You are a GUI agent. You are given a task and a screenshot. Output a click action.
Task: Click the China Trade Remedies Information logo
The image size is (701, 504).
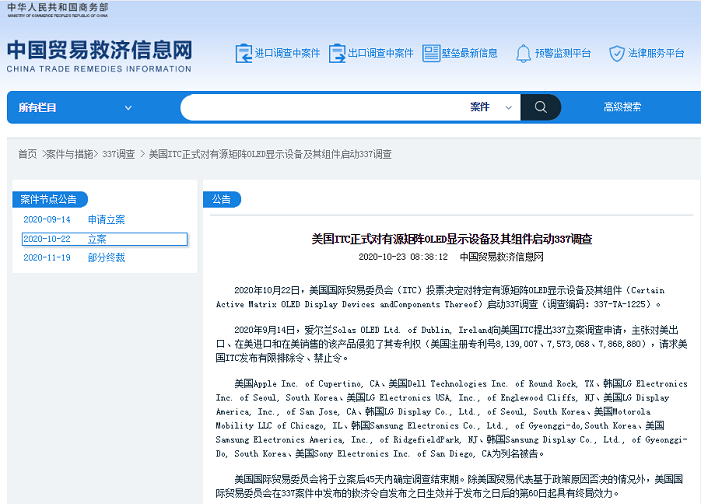pyautogui.click(x=99, y=56)
